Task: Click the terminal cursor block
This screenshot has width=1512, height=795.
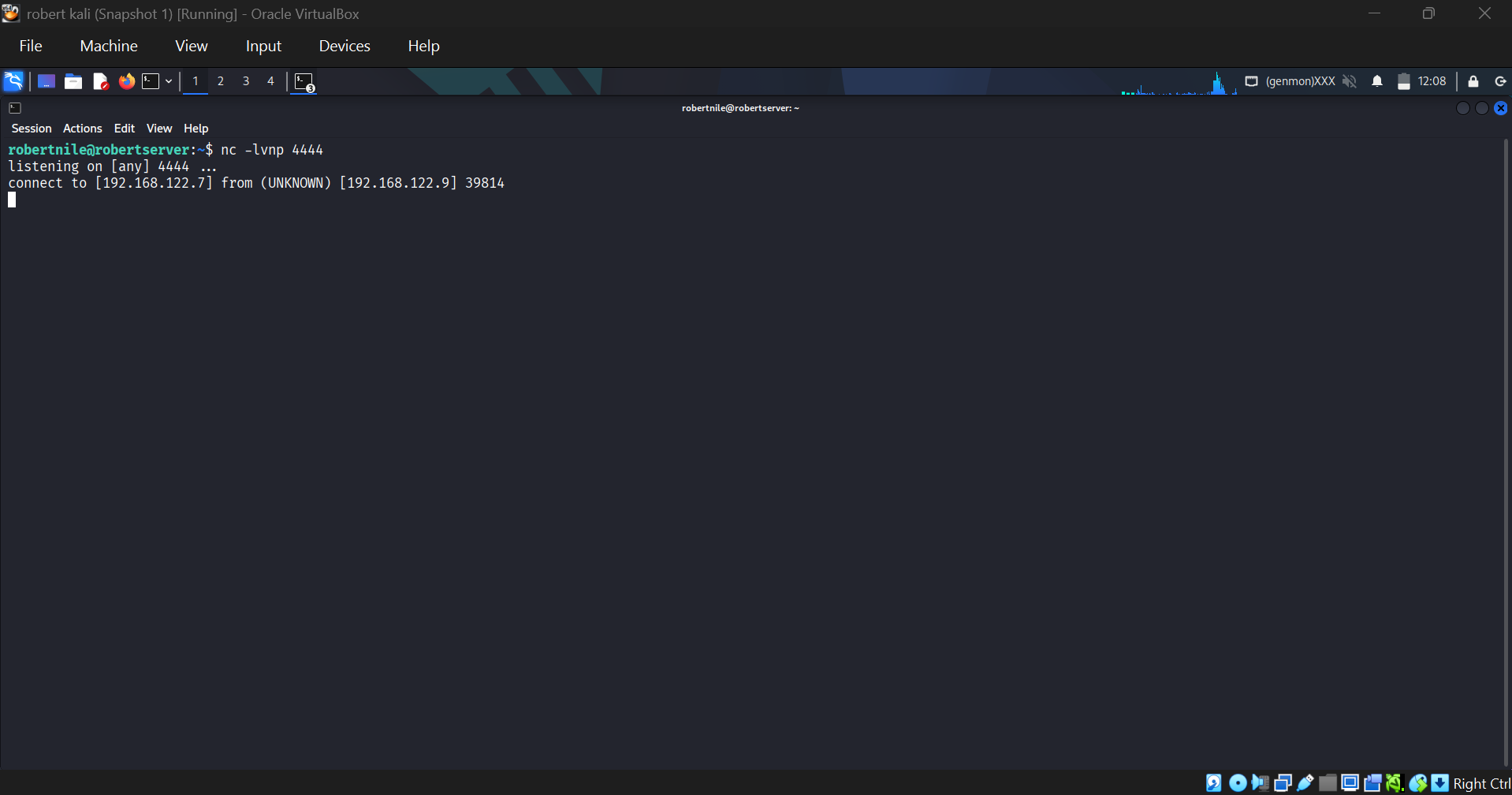Action: click(12, 200)
